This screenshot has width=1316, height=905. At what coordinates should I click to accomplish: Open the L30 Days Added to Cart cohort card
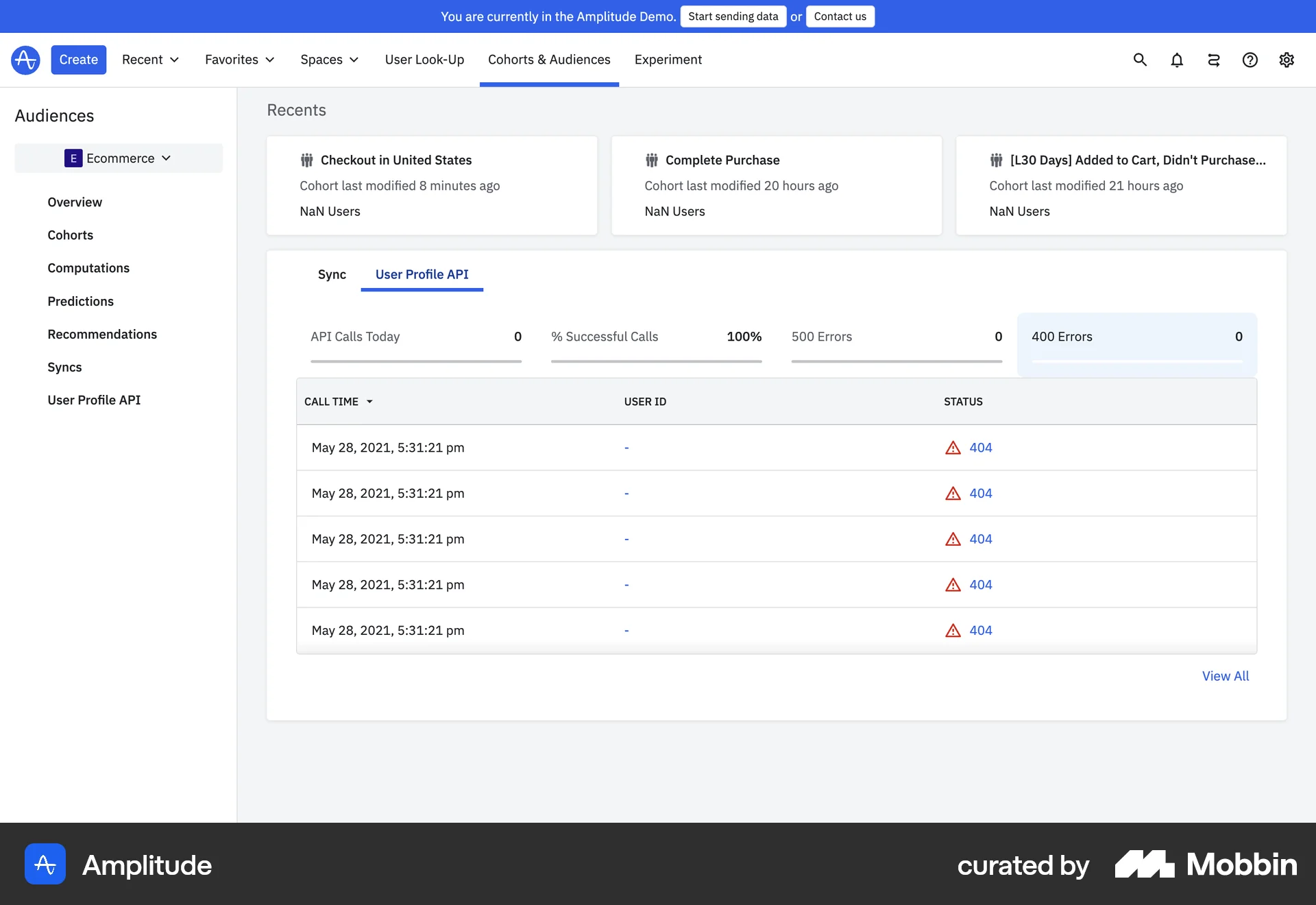coord(1121,186)
